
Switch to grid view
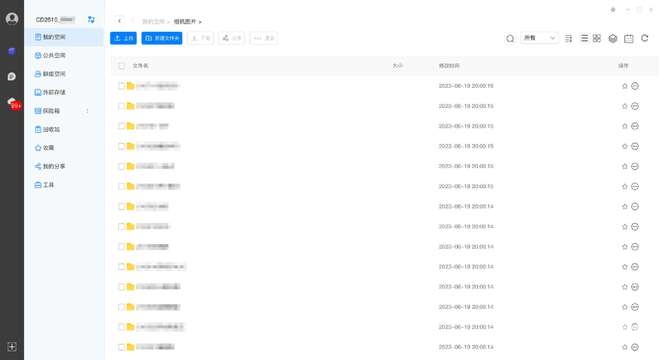coord(597,38)
